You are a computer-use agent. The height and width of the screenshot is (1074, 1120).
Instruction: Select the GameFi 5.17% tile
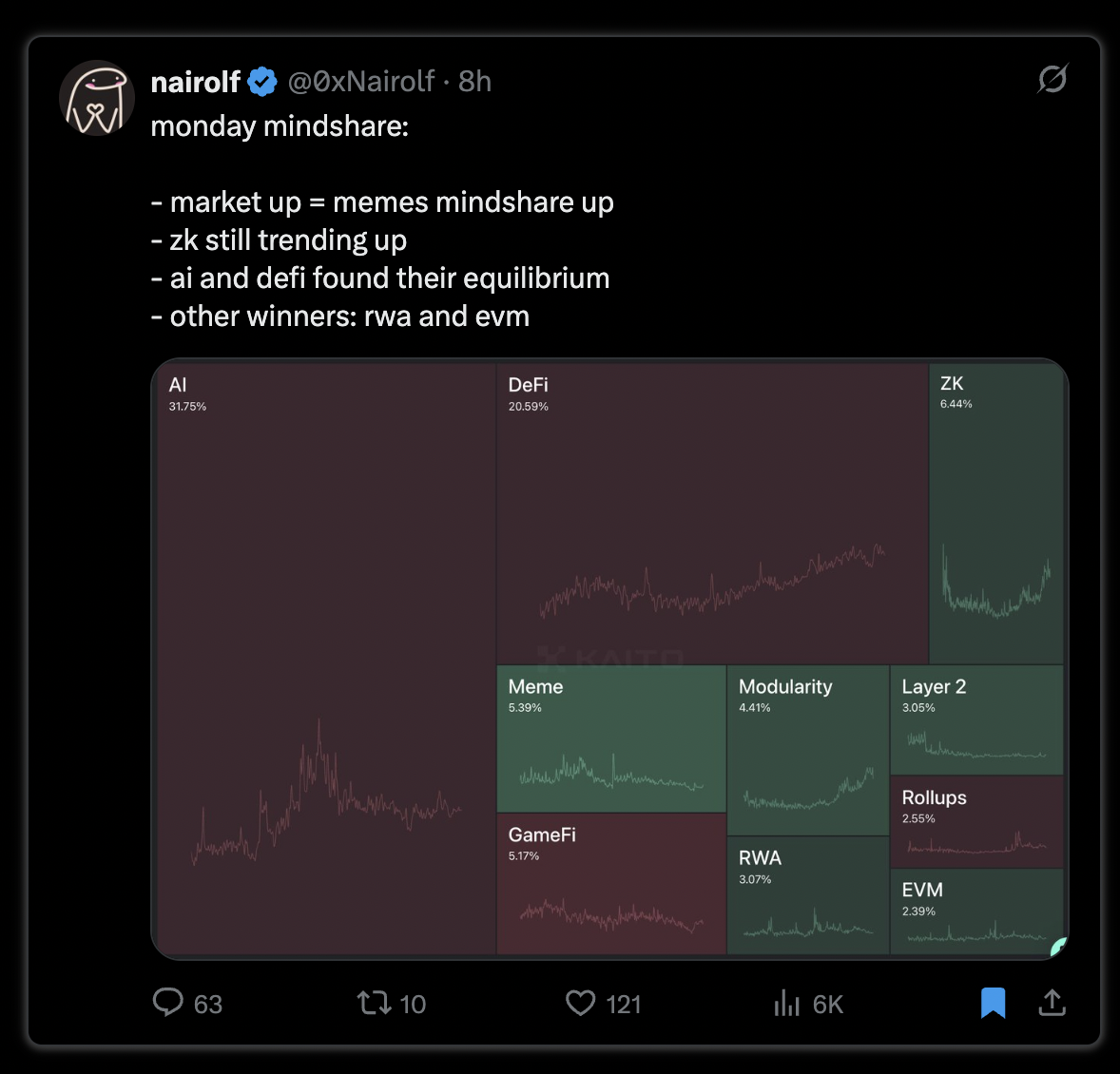click(x=611, y=884)
